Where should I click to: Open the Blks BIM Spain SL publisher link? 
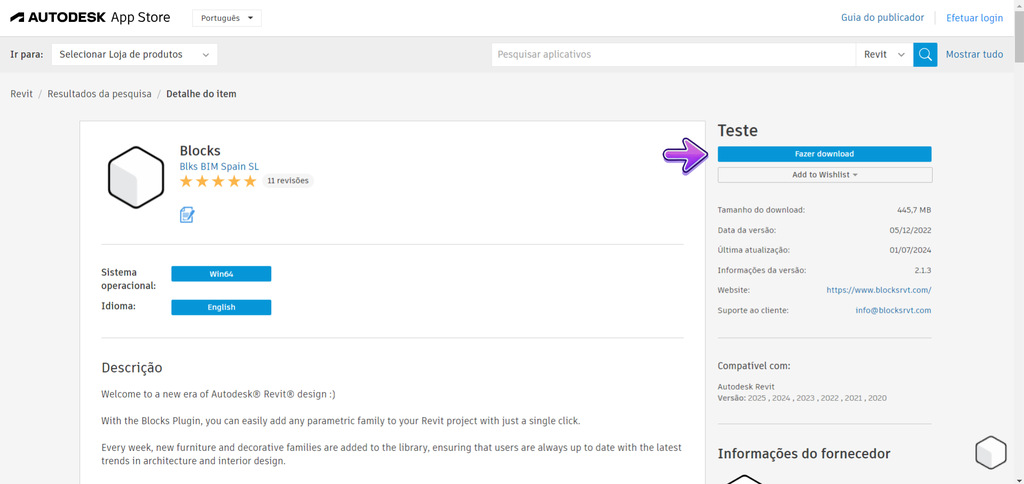point(219,166)
